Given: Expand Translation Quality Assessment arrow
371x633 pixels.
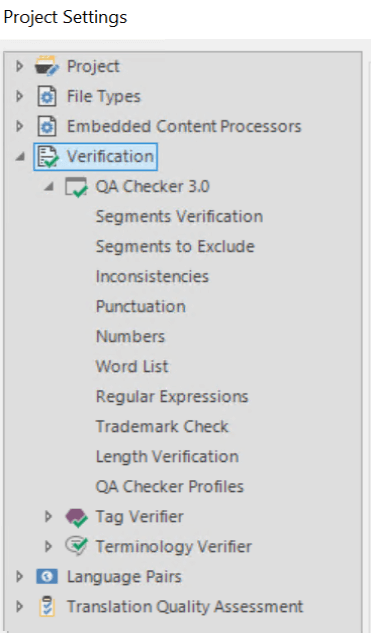Looking at the screenshot, I should coord(19,606).
